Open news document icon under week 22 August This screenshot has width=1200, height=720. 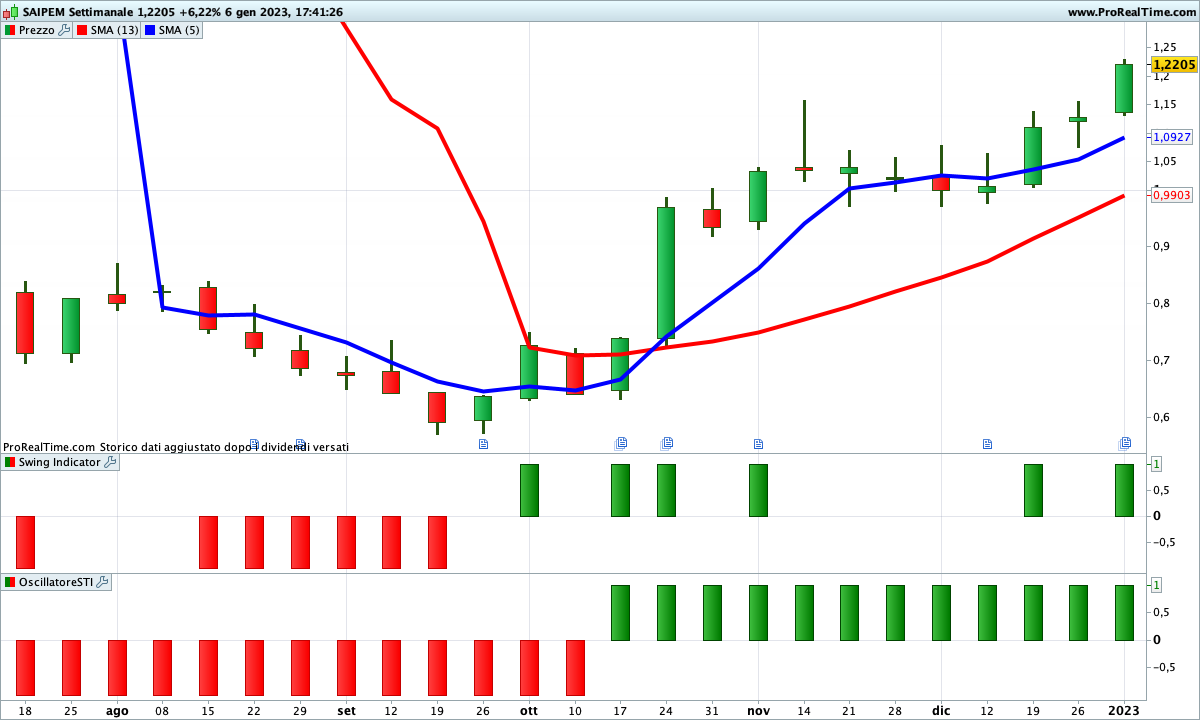coord(254,444)
